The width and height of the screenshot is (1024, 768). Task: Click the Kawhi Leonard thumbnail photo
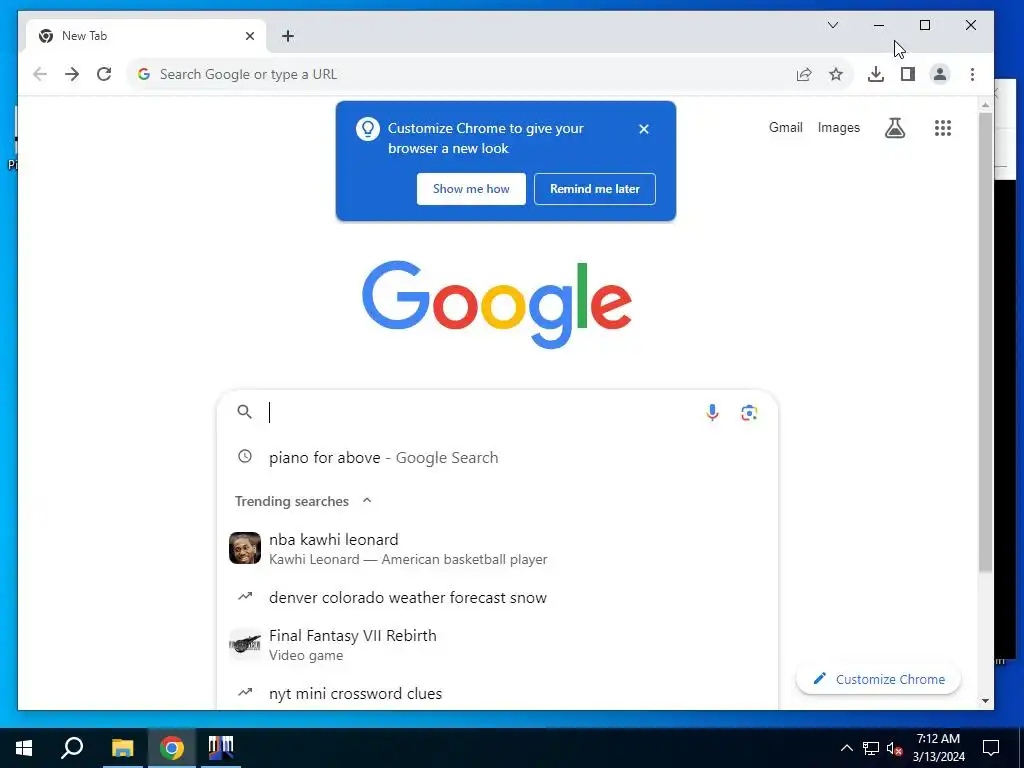pyautogui.click(x=245, y=548)
